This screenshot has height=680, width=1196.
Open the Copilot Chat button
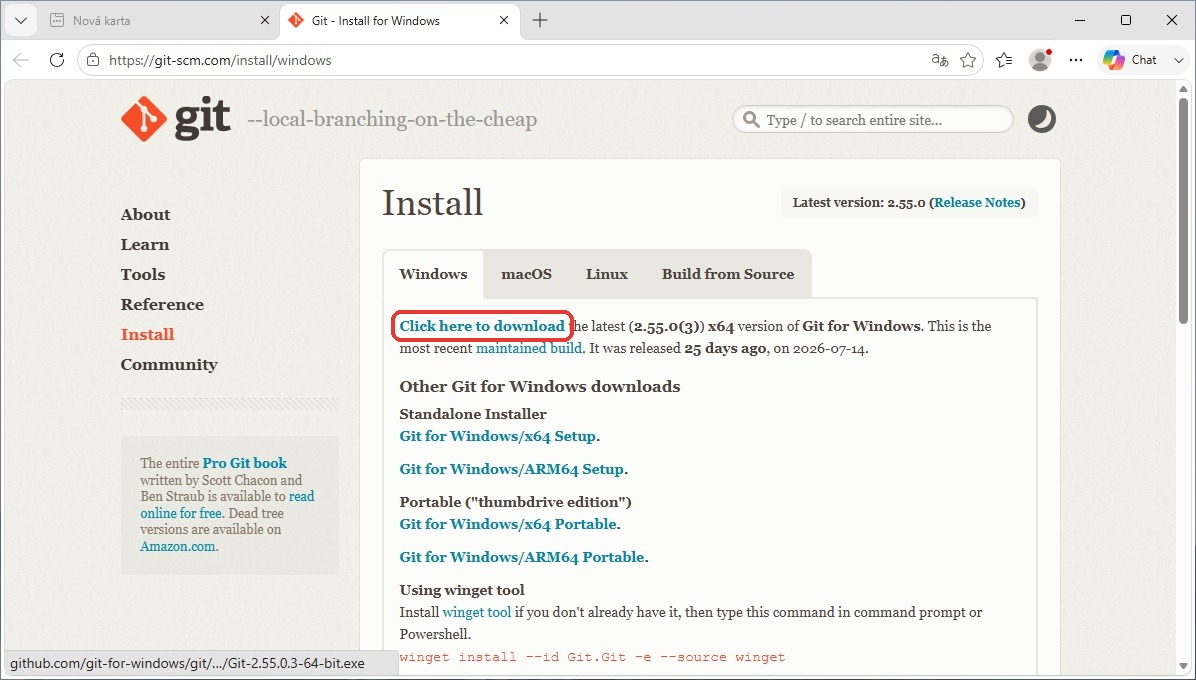pos(1130,60)
